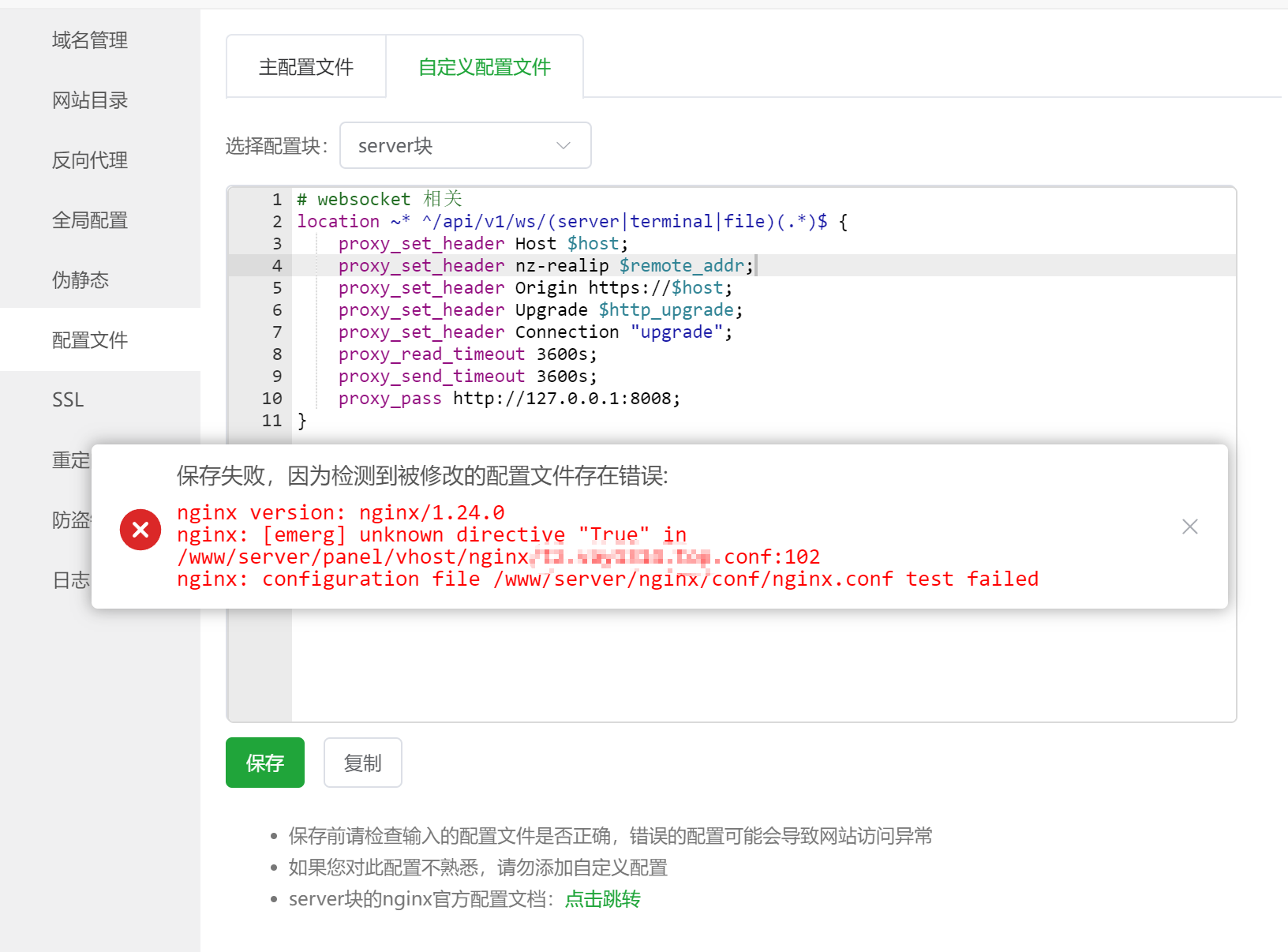Click proxy_pass http://127.0.0.1:8008 line

(x=509, y=398)
